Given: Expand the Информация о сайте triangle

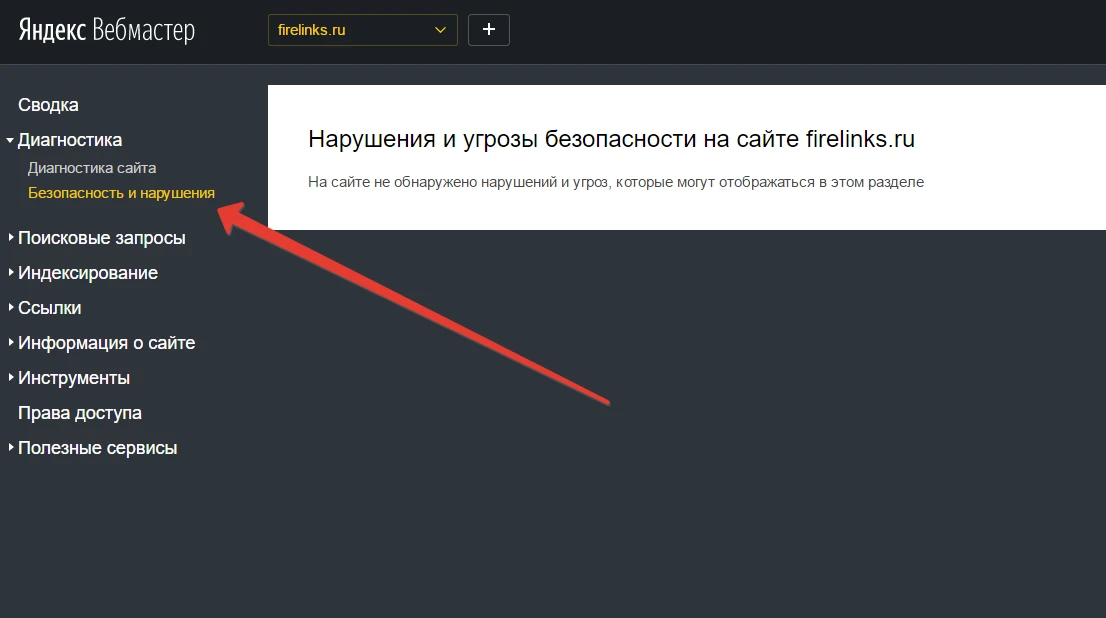Looking at the screenshot, I should 11,342.
